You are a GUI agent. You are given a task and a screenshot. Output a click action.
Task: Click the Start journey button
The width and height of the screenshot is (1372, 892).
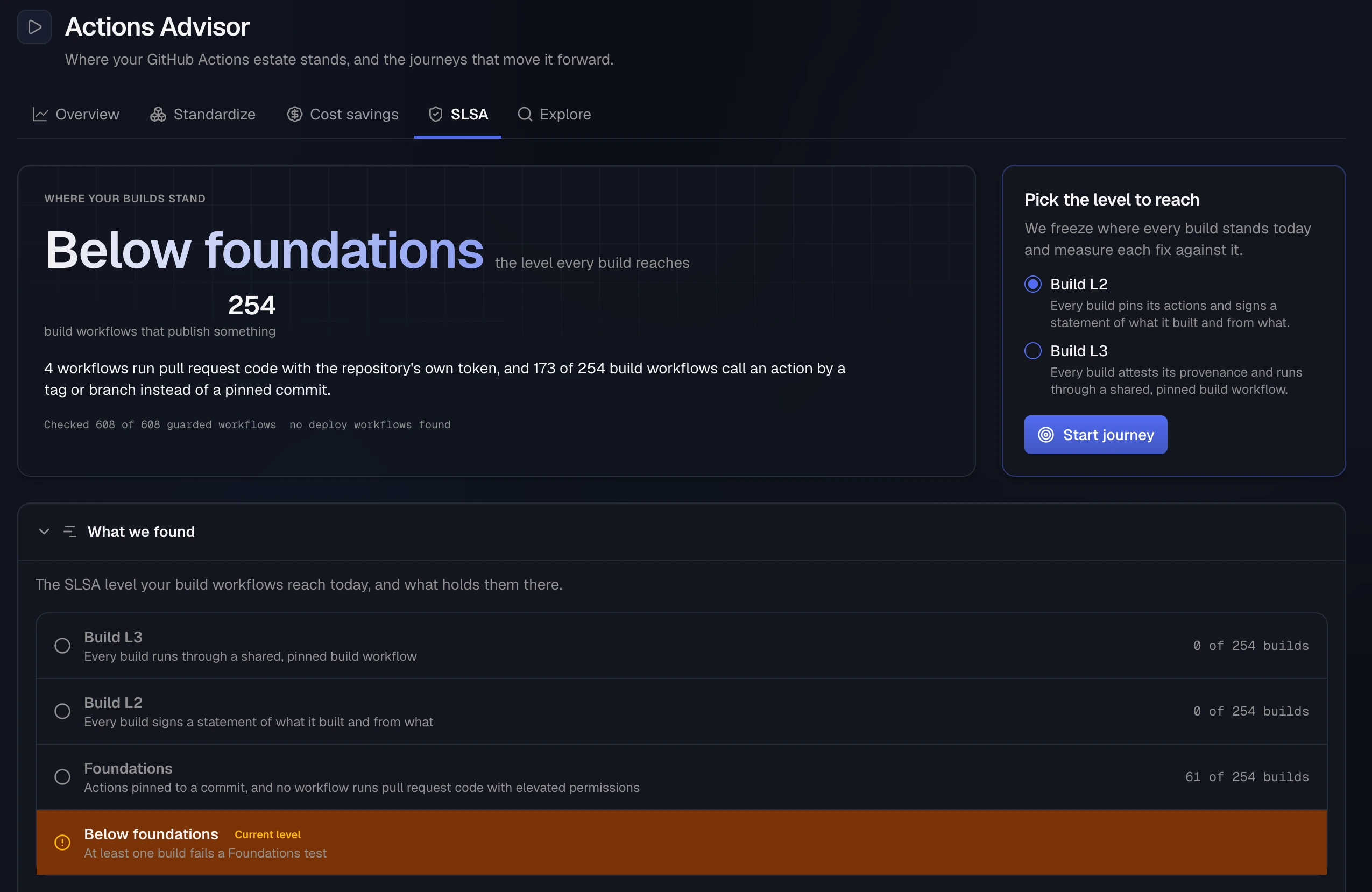[1095, 435]
